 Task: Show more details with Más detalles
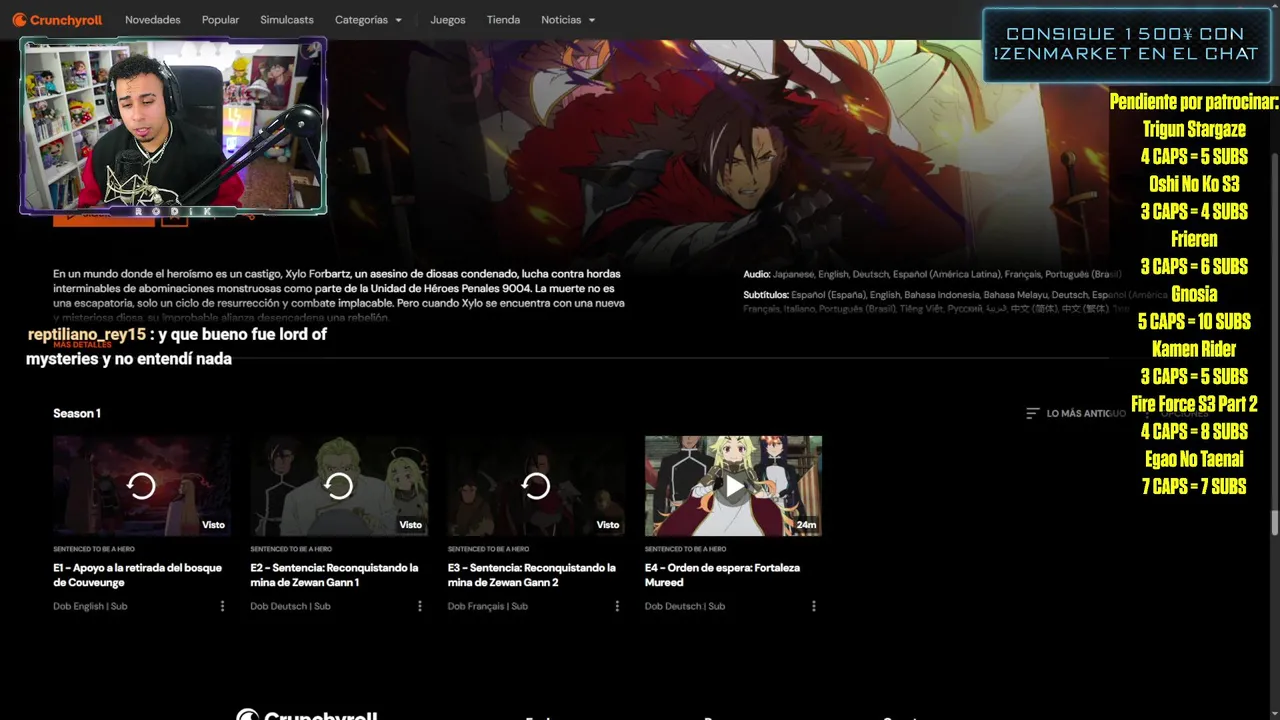click(82, 344)
